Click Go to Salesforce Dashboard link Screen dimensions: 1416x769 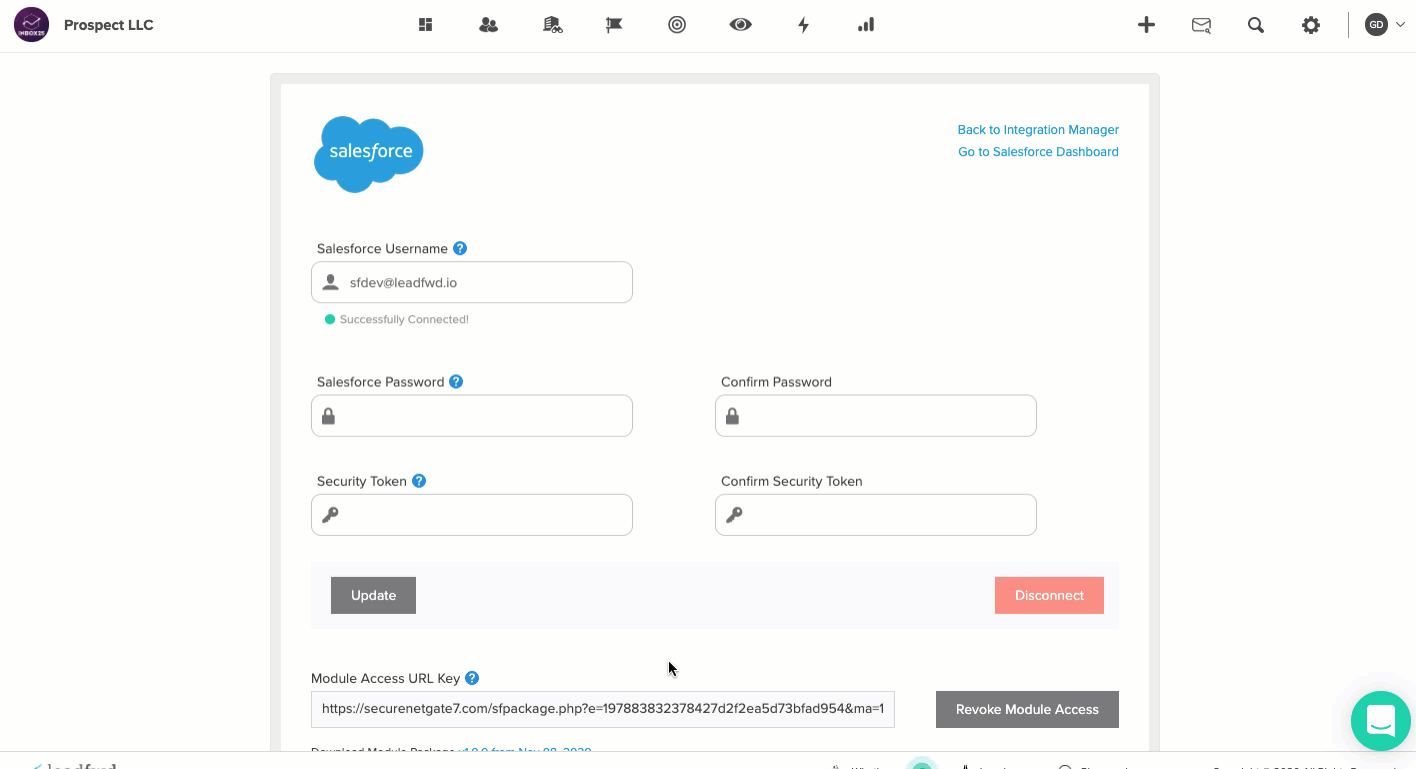pyautogui.click(x=1038, y=152)
